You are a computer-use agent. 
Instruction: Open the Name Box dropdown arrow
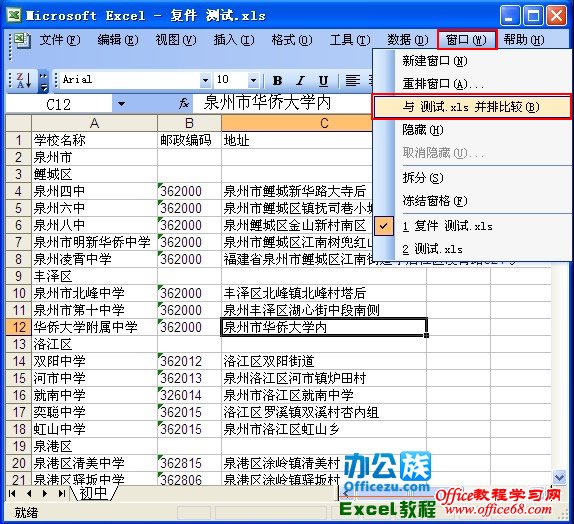[x=121, y=104]
